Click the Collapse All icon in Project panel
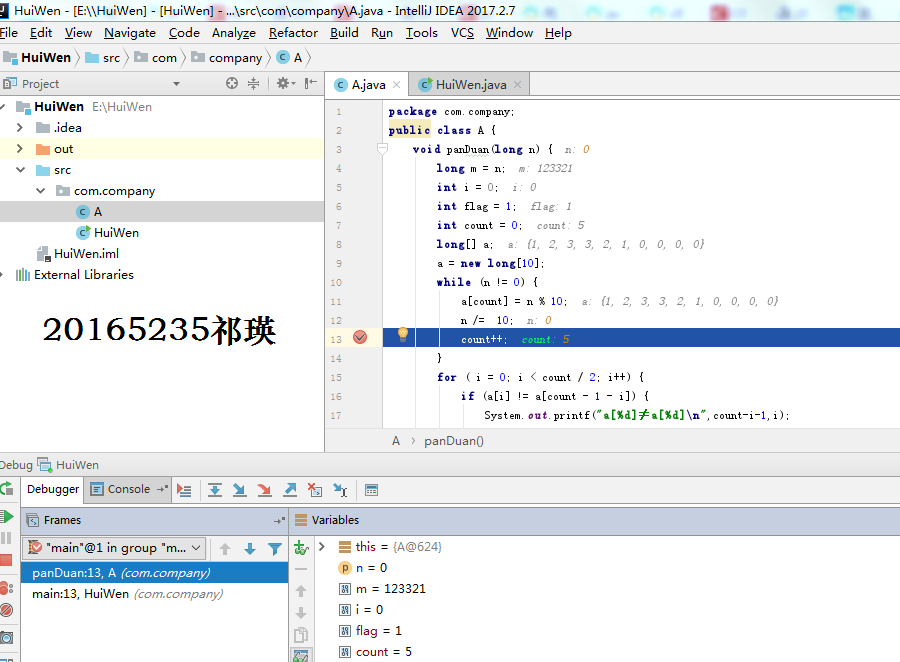The height and width of the screenshot is (662, 900). click(254, 83)
